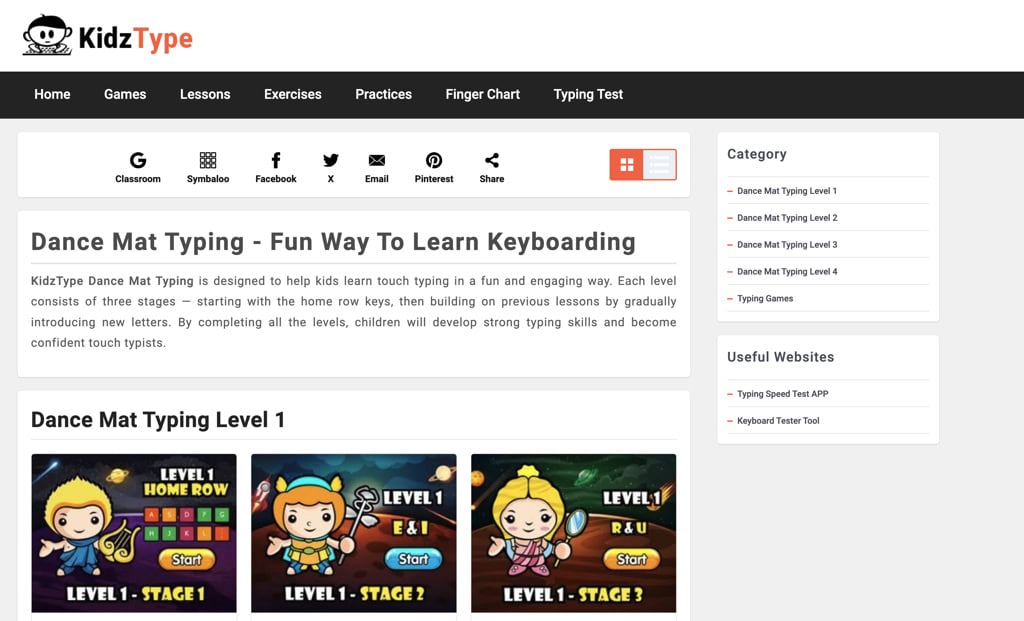Click the Category sidebar heading
The height and width of the screenshot is (621, 1024).
[757, 154]
